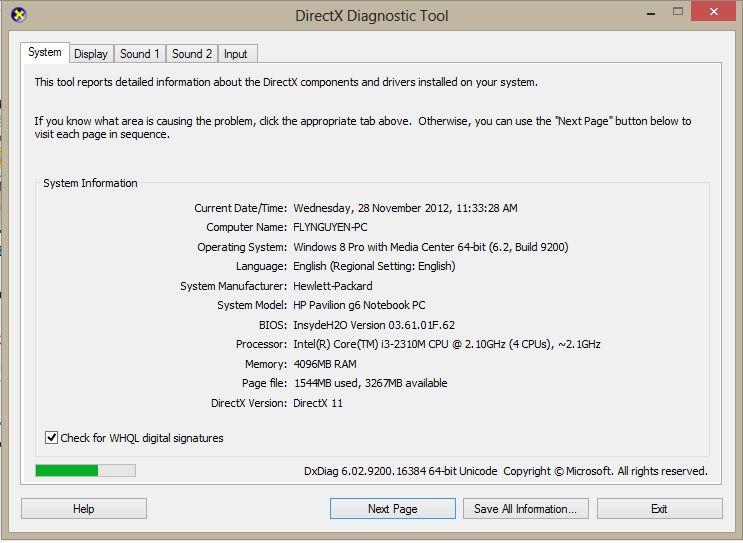Click the DirectX 11 version value
743x543 pixels.
[x=318, y=403]
